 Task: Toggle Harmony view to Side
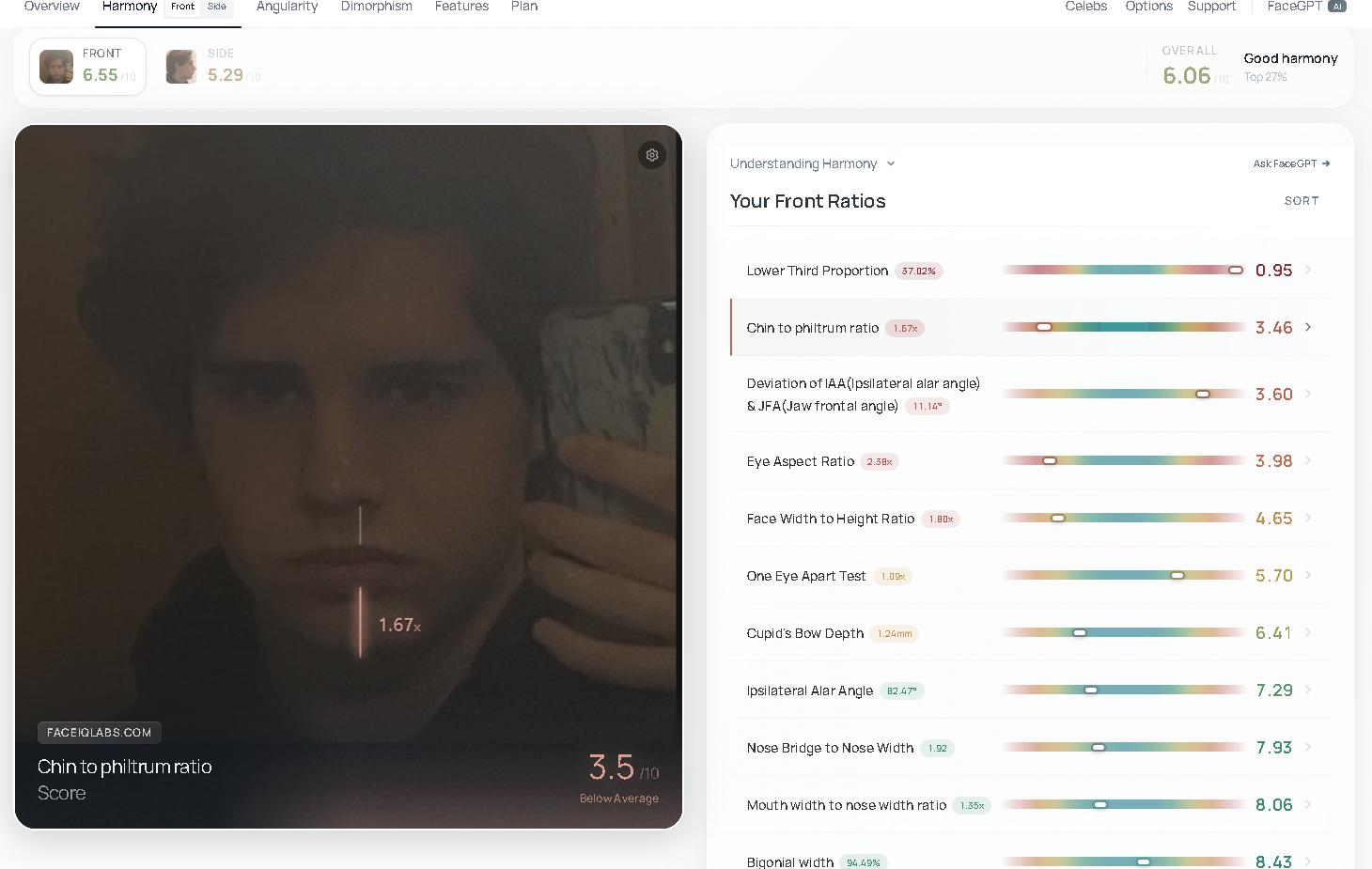[217, 7]
